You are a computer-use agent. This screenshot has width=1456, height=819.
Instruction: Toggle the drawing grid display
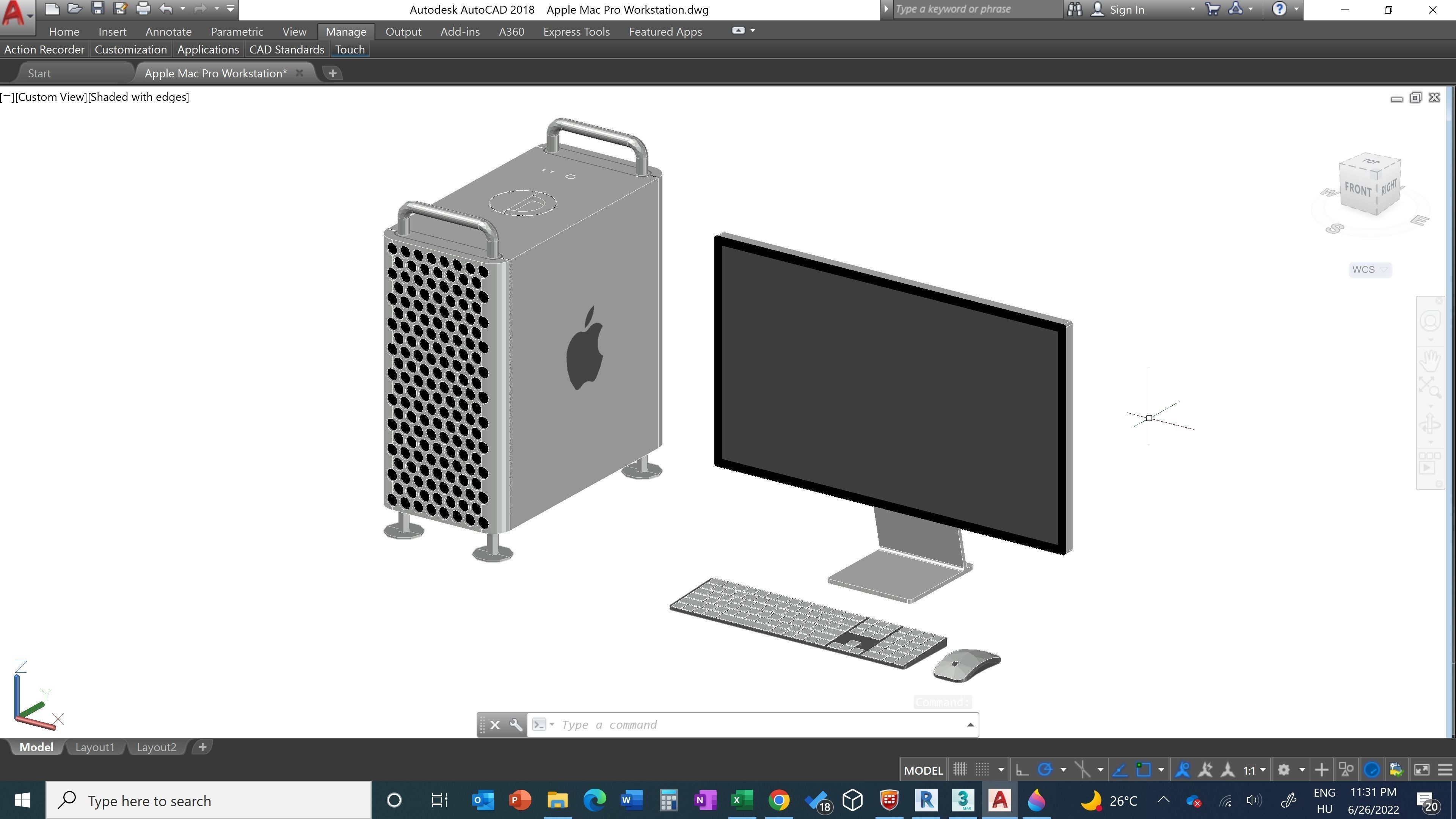pyautogui.click(x=960, y=770)
